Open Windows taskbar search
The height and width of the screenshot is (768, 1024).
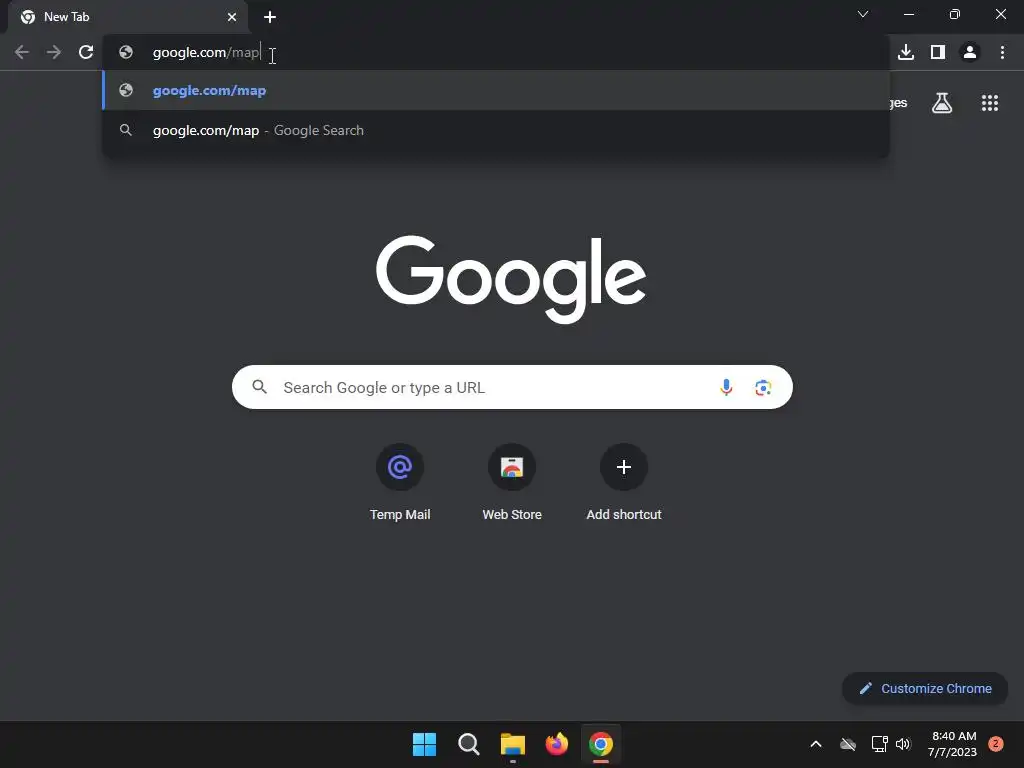[x=469, y=744]
